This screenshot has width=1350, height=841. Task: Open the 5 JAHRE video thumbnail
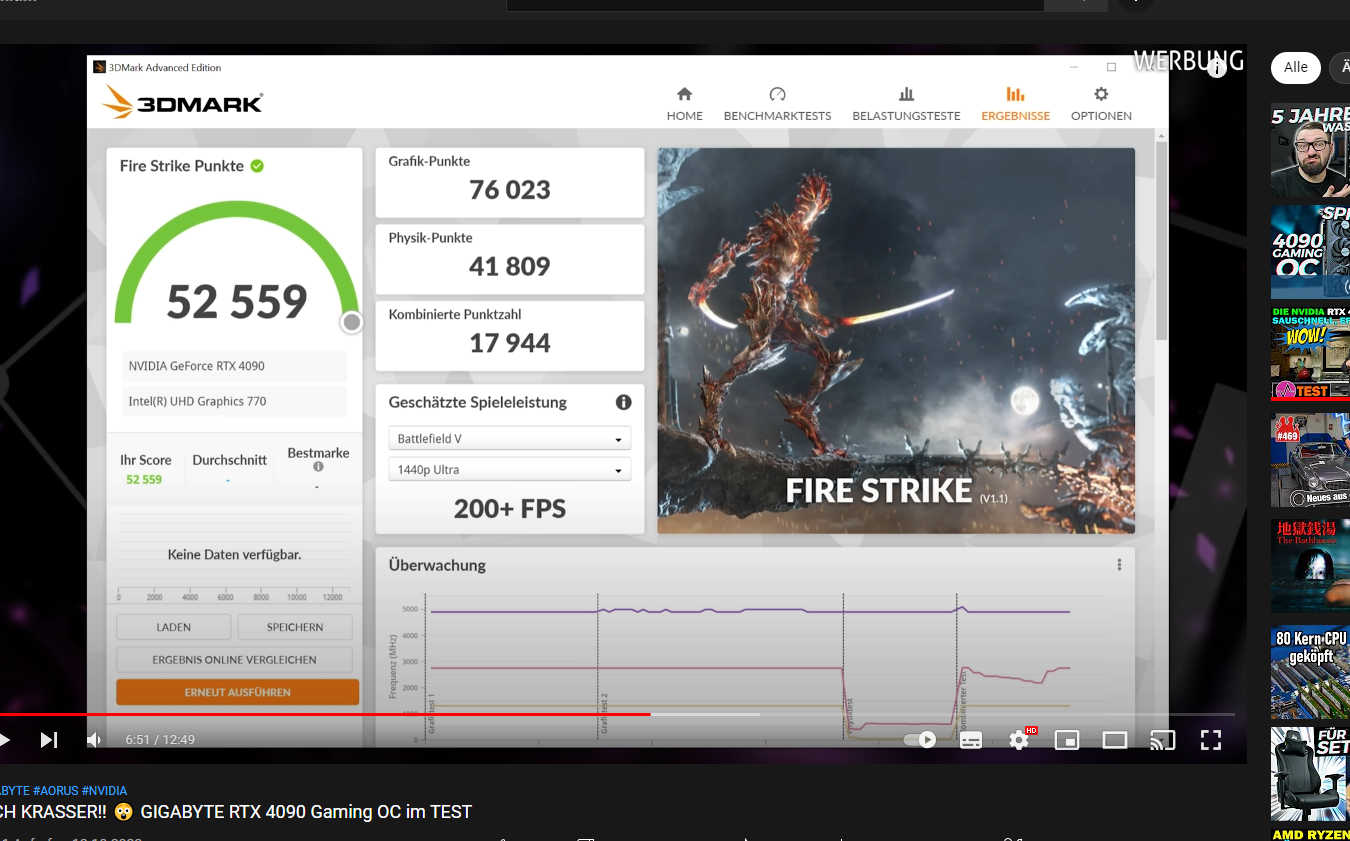click(1310, 150)
